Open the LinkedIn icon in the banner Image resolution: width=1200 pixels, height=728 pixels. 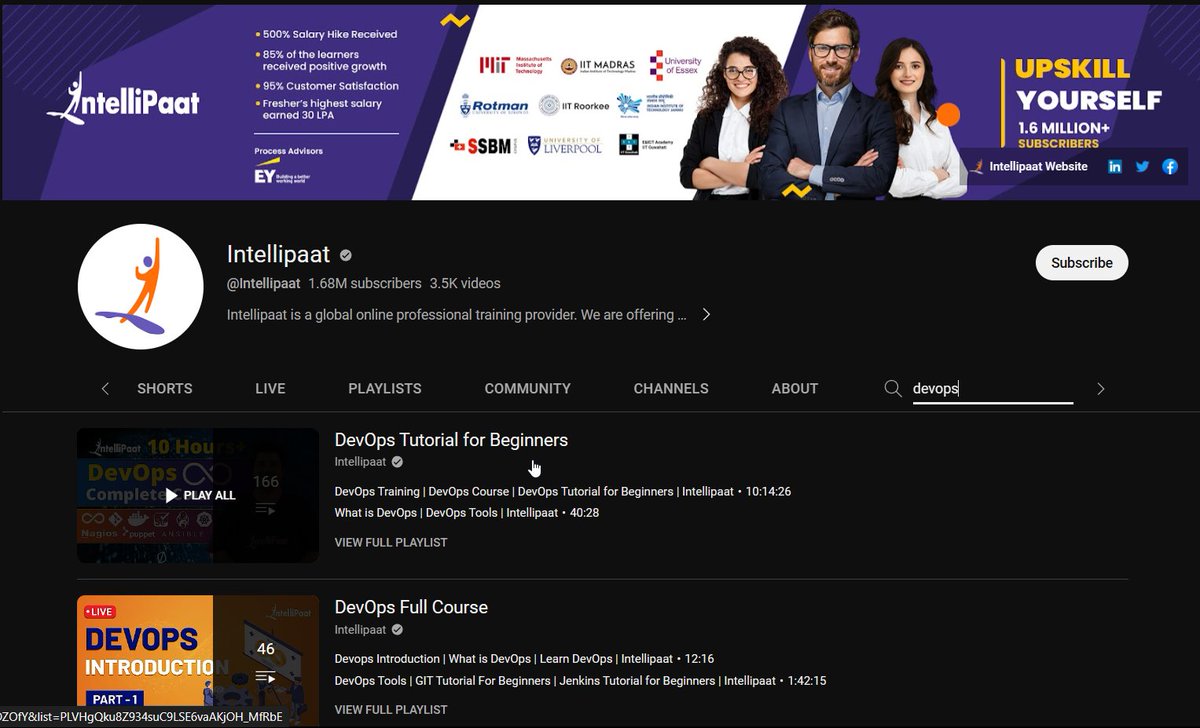(x=1114, y=167)
